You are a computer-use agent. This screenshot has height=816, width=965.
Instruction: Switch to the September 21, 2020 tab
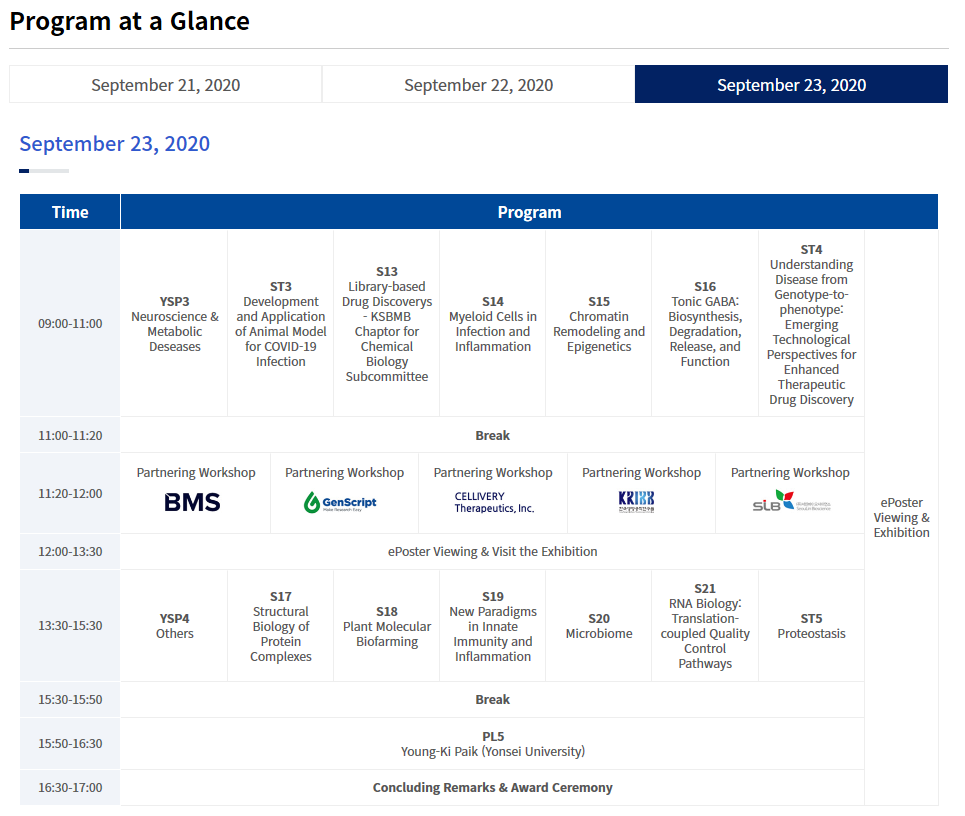tap(165, 85)
